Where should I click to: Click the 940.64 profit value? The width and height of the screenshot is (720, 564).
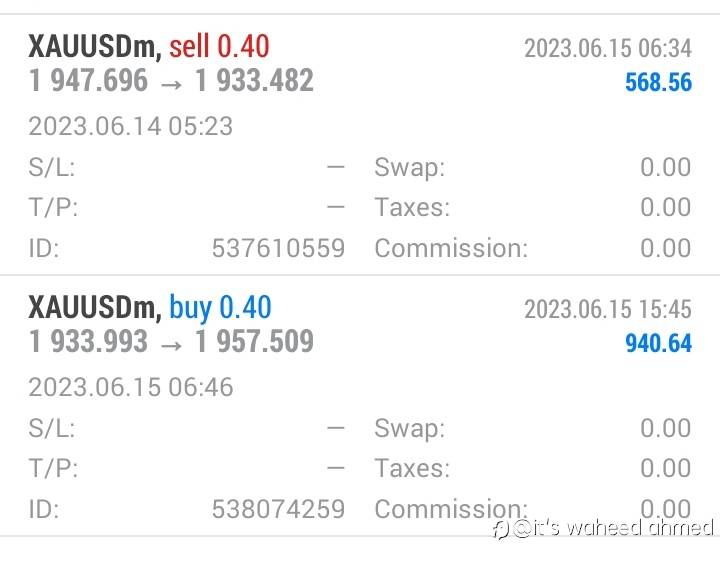pyautogui.click(x=658, y=343)
